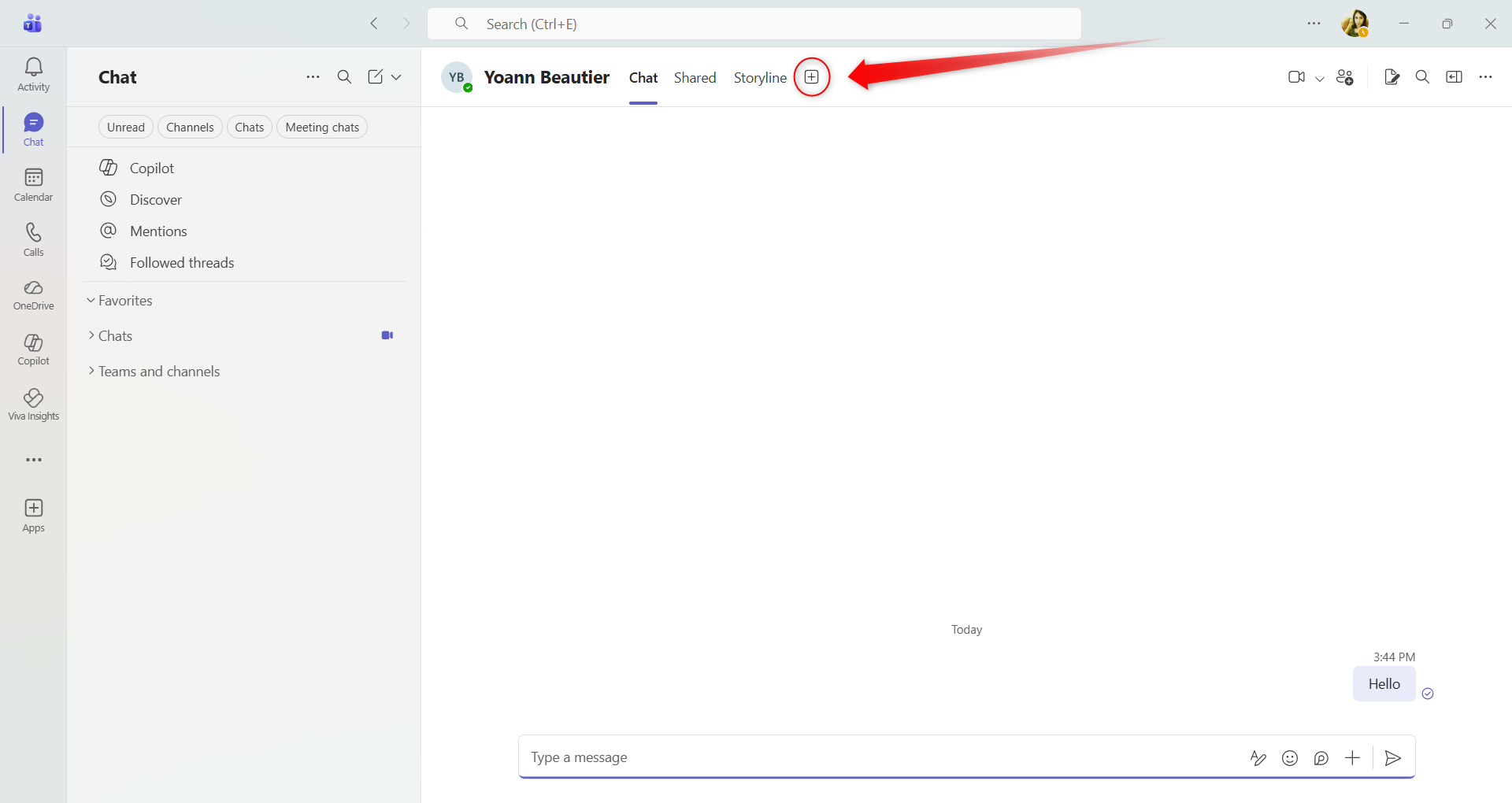Open the Calls app

(x=33, y=240)
